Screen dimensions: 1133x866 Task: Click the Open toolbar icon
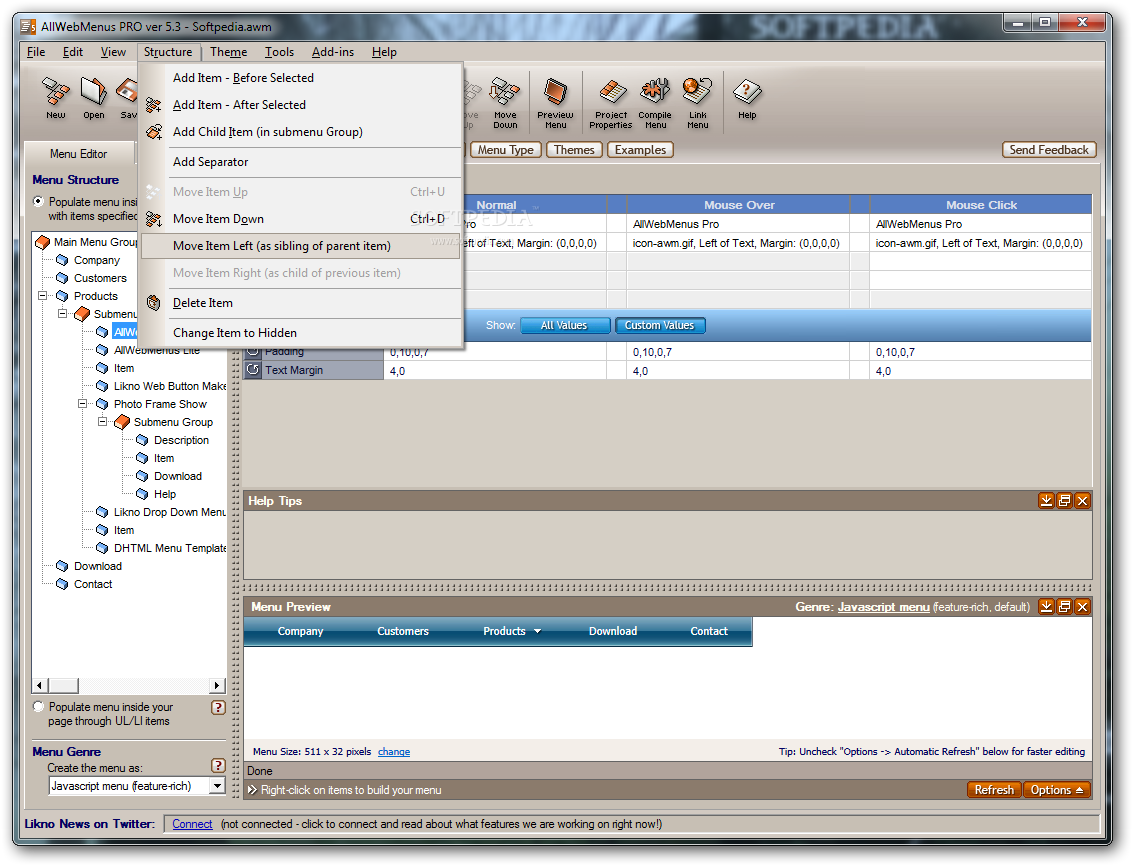click(93, 98)
